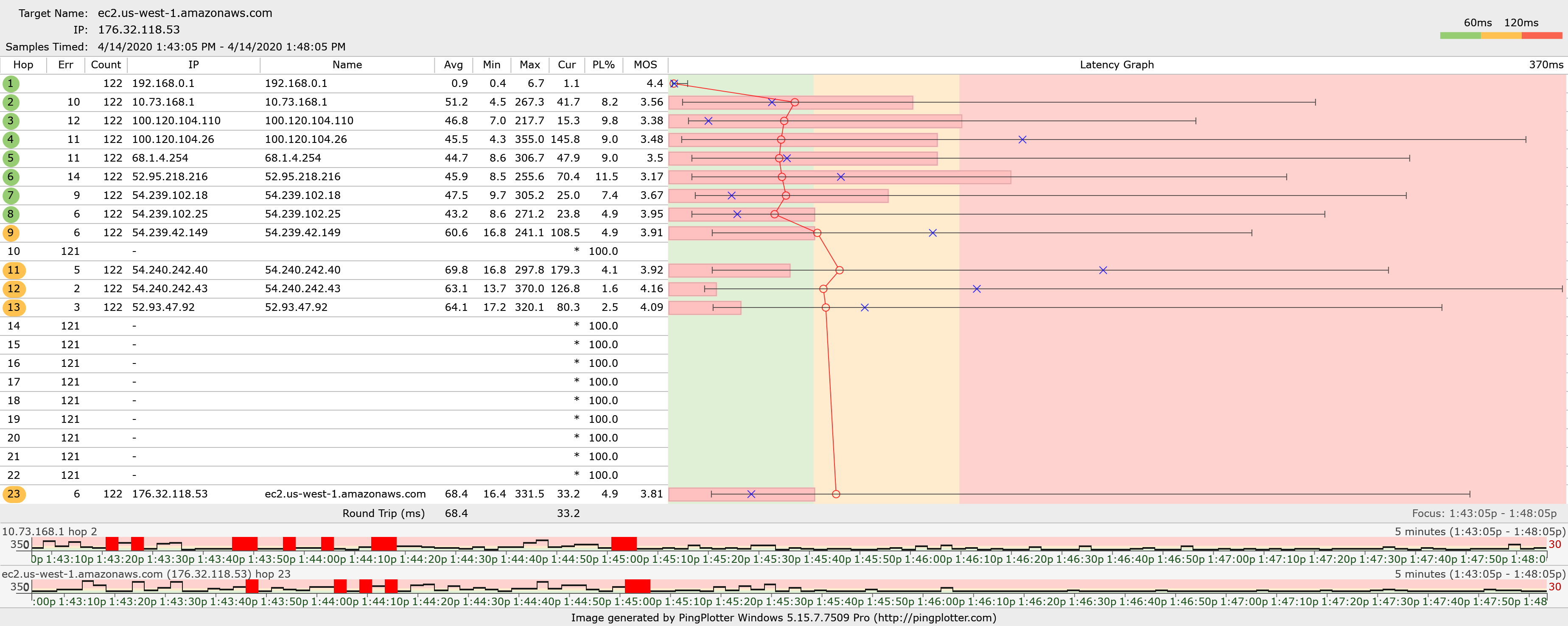
Task: Click the Latency Graph column header
Action: 1116,65
